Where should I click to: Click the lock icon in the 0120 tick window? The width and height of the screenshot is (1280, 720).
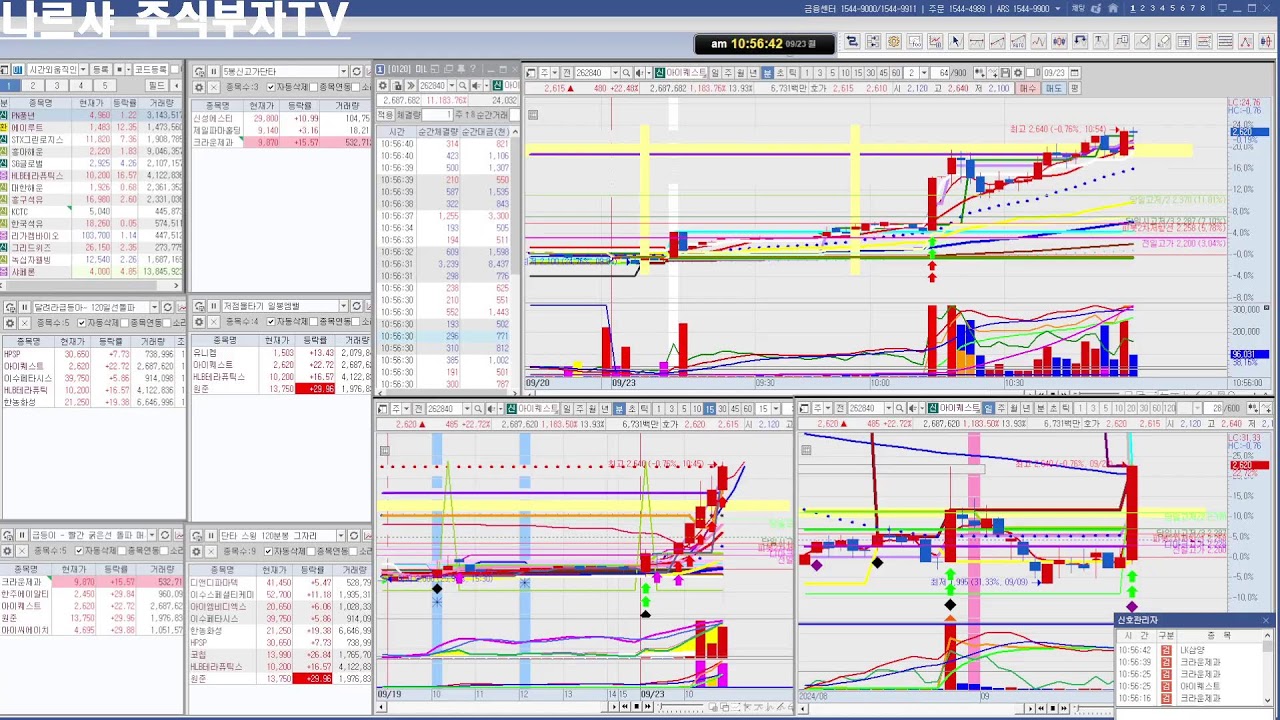[x=397, y=86]
